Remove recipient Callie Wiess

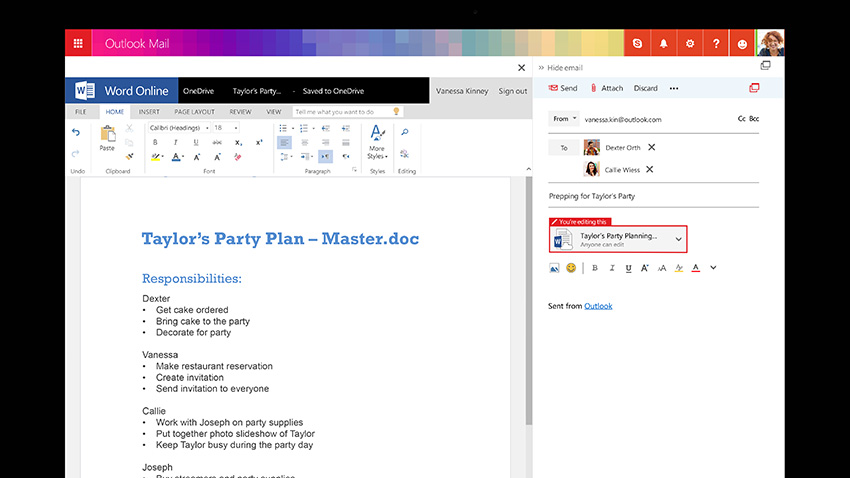(x=649, y=169)
